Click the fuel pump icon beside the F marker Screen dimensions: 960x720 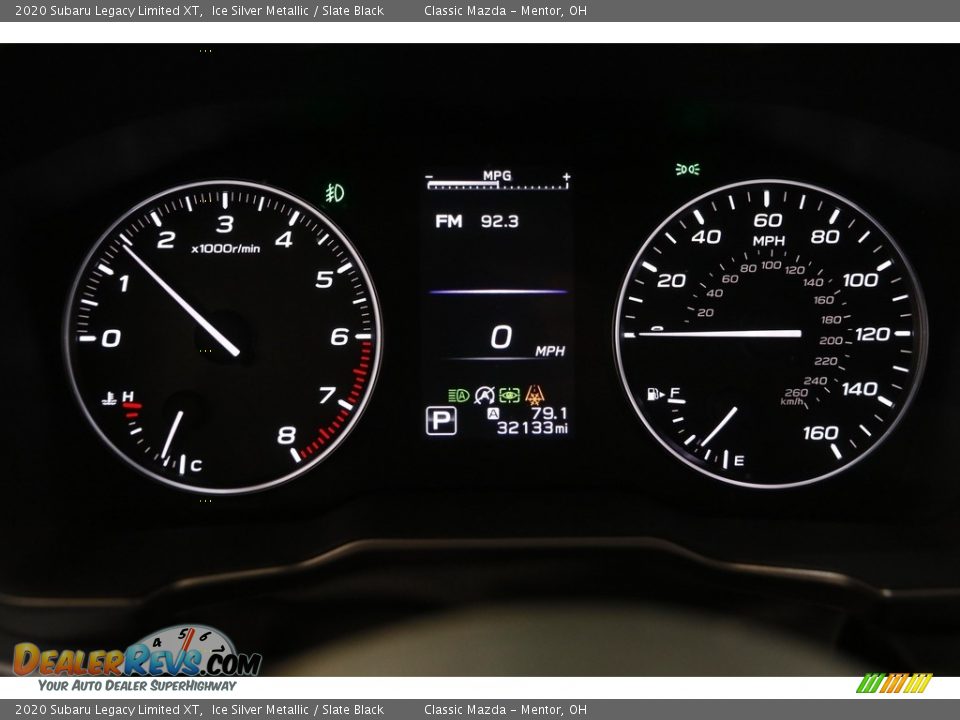point(654,393)
